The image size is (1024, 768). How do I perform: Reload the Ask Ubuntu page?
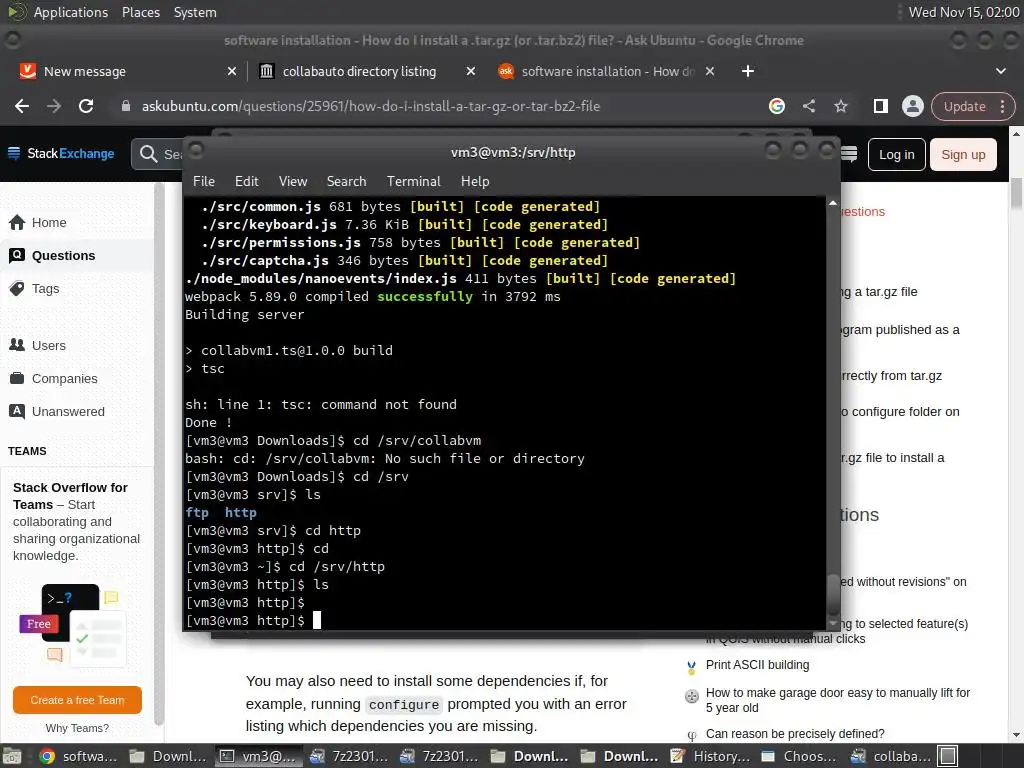[86, 106]
